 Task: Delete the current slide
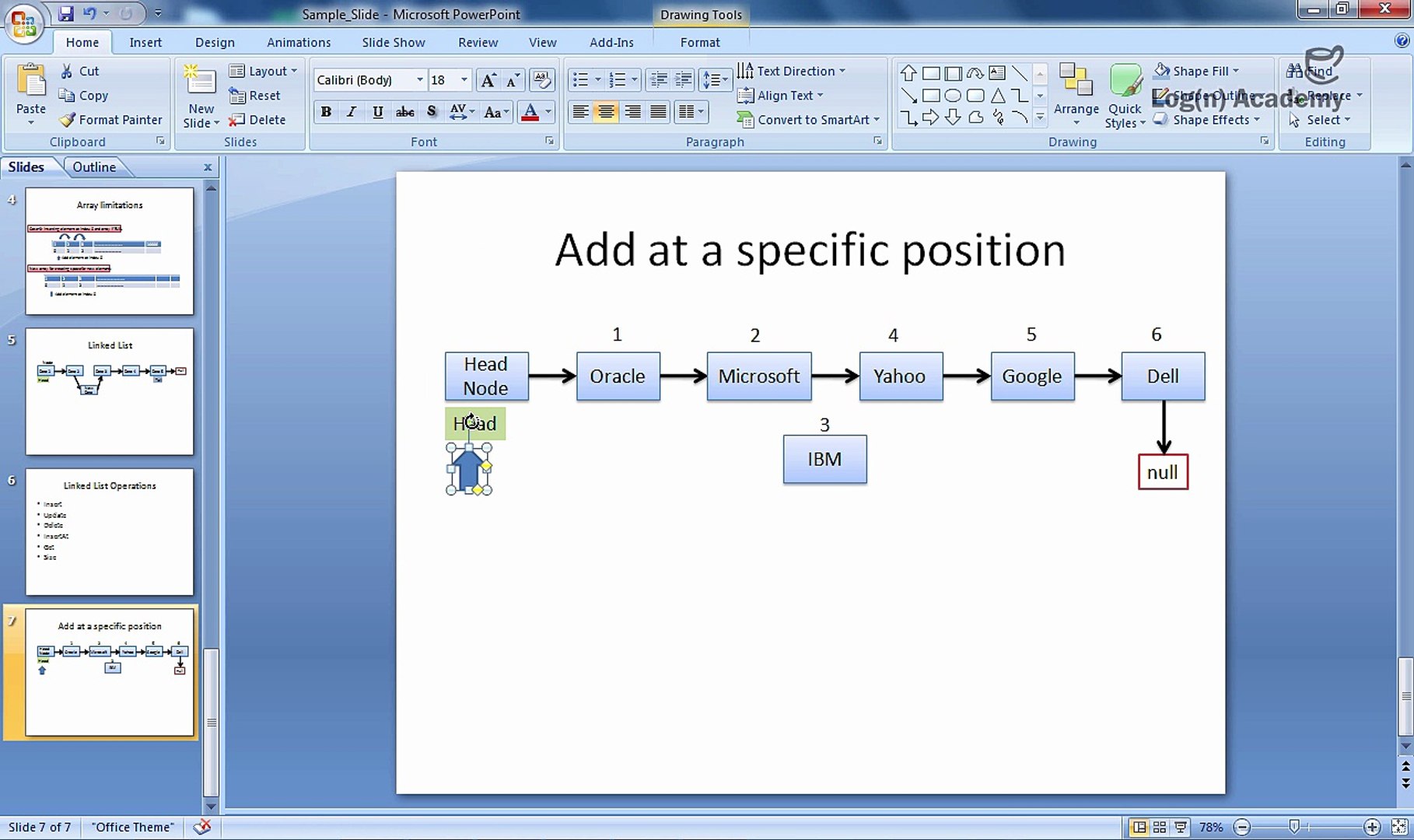pyautogui.click(x=257, y=119)
